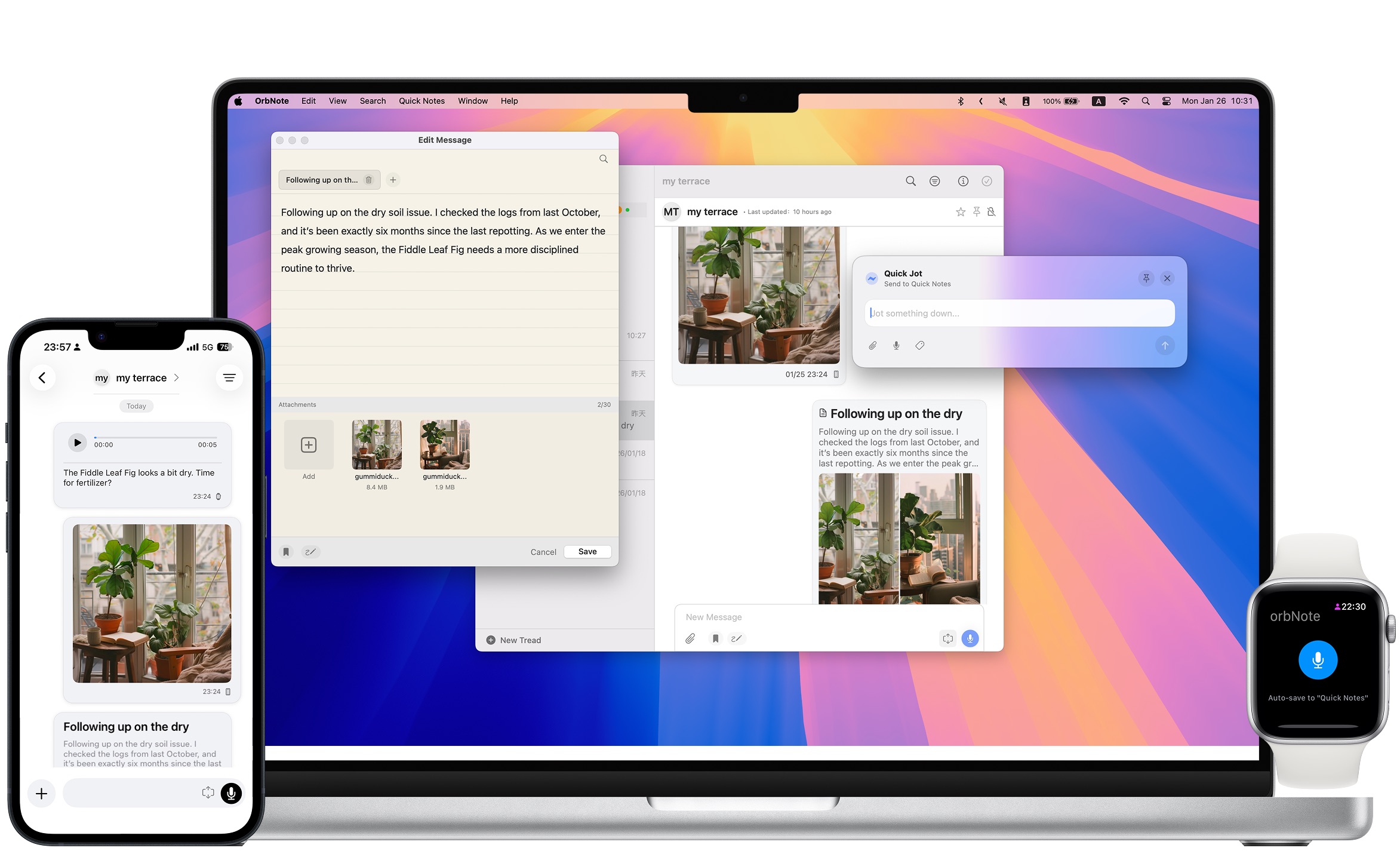
Task: Toggle star favorite for my terrace
Action: point(960,212)
